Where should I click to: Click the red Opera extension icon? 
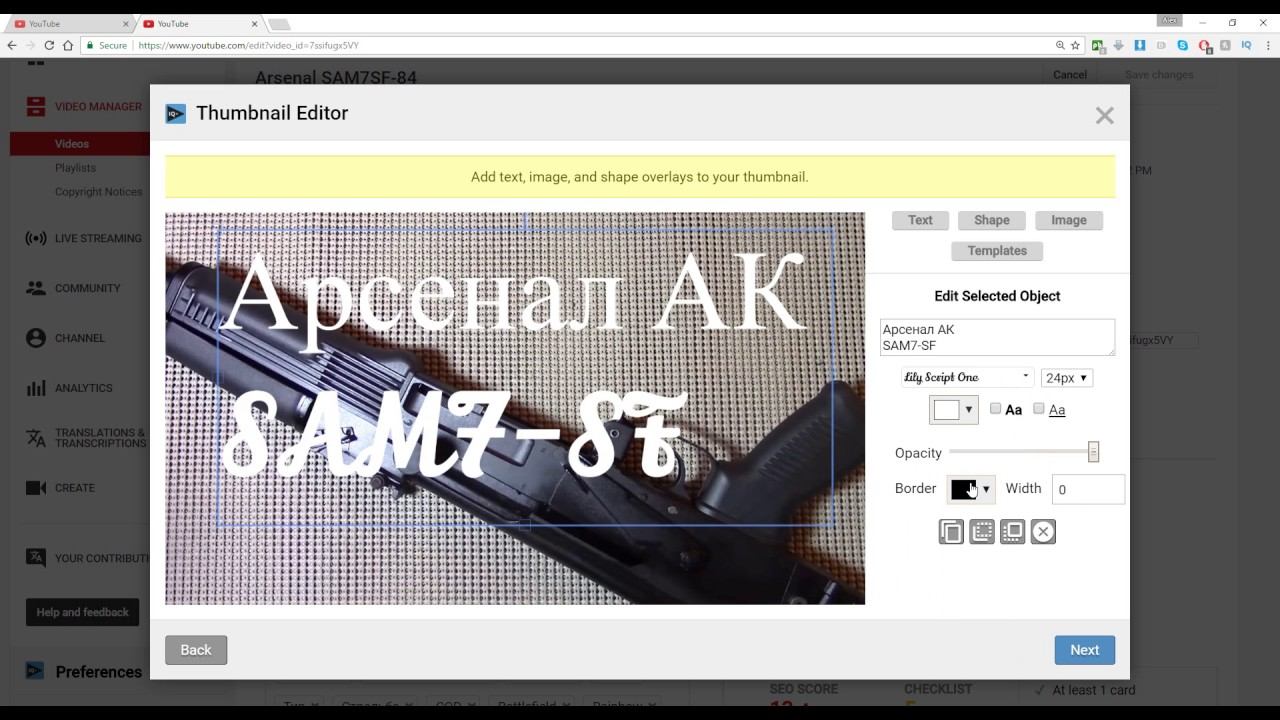1204,46
